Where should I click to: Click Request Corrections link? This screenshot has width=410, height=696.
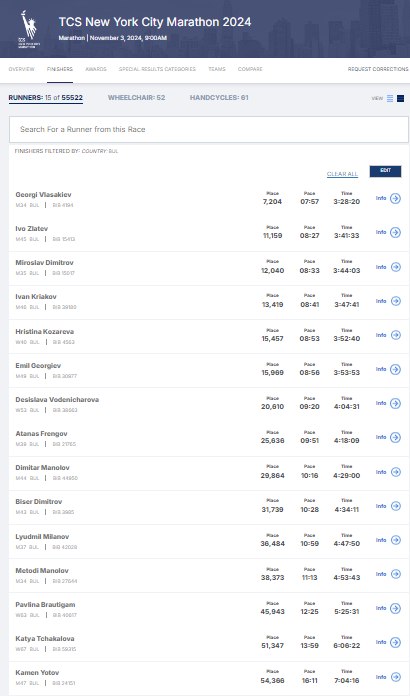pyautogui.click(x=378, y=69)
